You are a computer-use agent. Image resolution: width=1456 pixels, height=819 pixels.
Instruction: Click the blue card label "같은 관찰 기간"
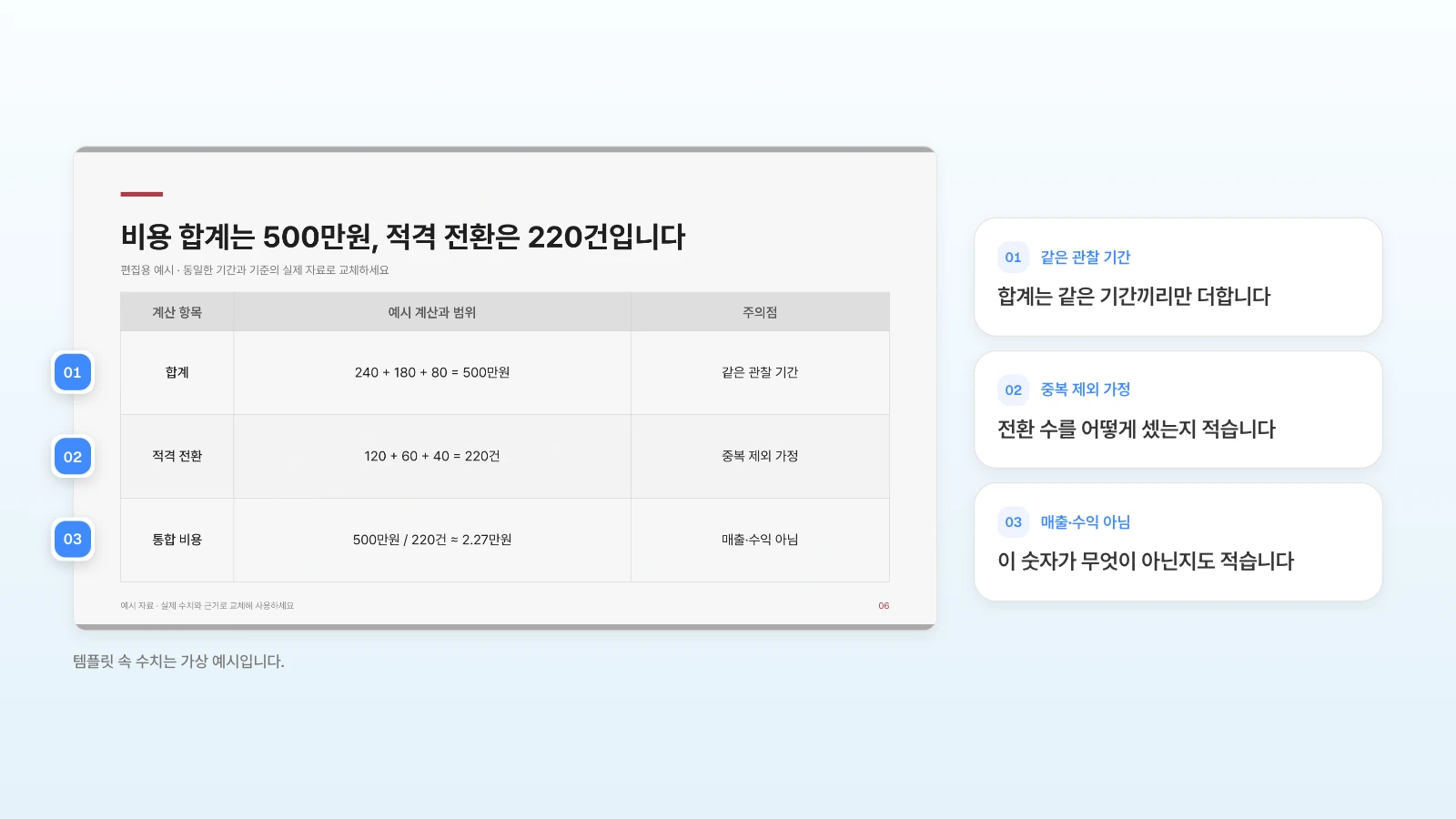pos(1086,258)
